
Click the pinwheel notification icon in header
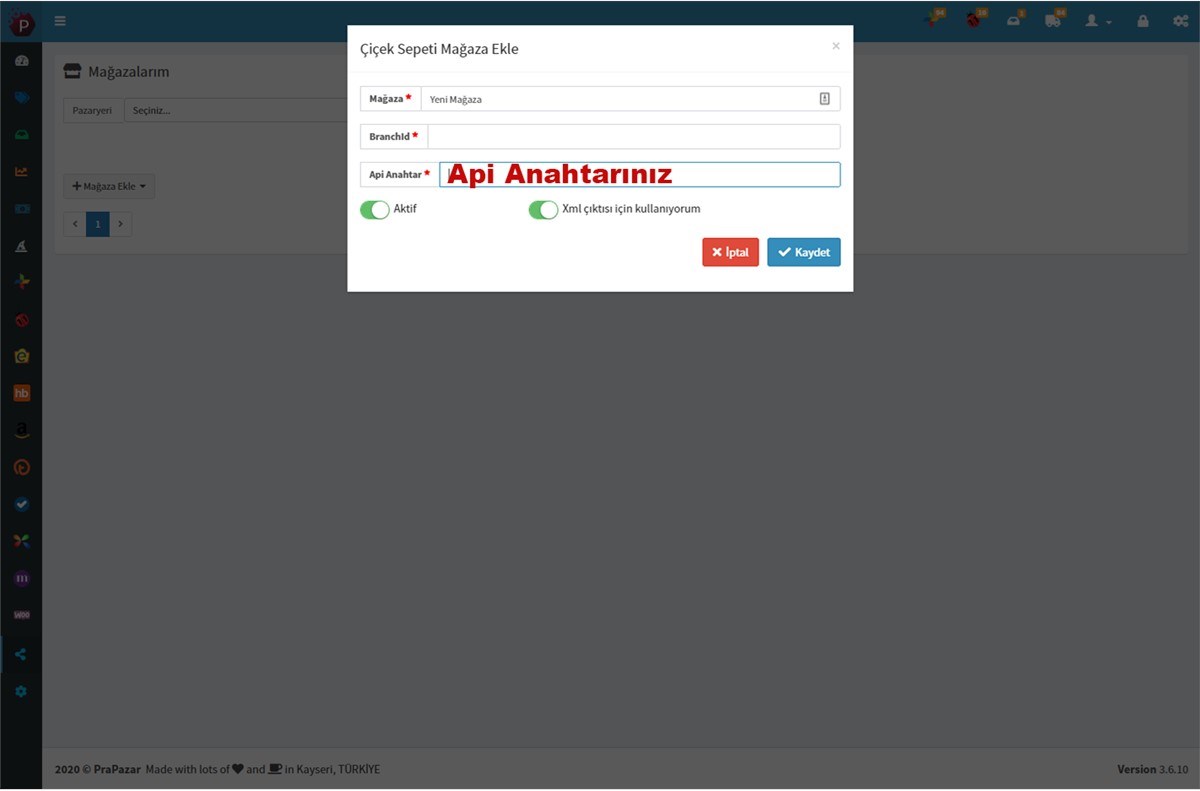[x=933, y=20]
